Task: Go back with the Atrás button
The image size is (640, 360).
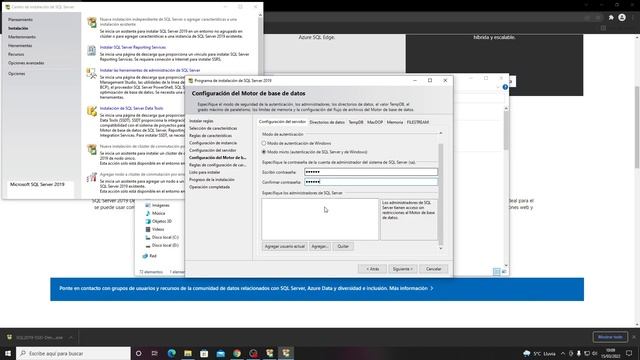Action: coord(372,269)
